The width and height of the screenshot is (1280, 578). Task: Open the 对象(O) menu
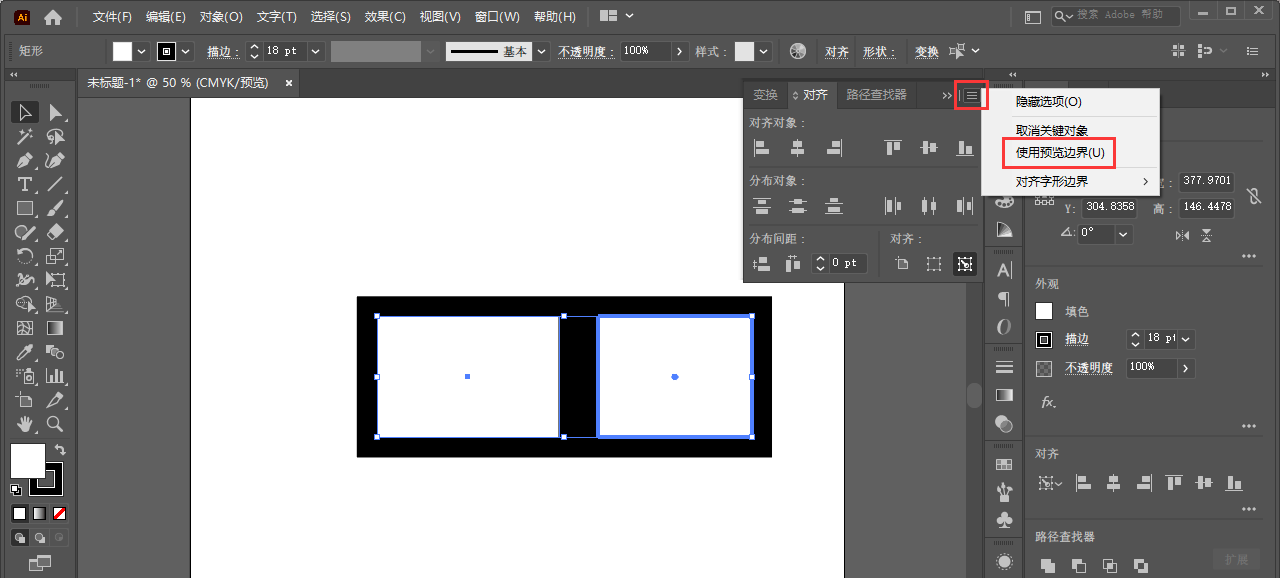coord(221,17)
